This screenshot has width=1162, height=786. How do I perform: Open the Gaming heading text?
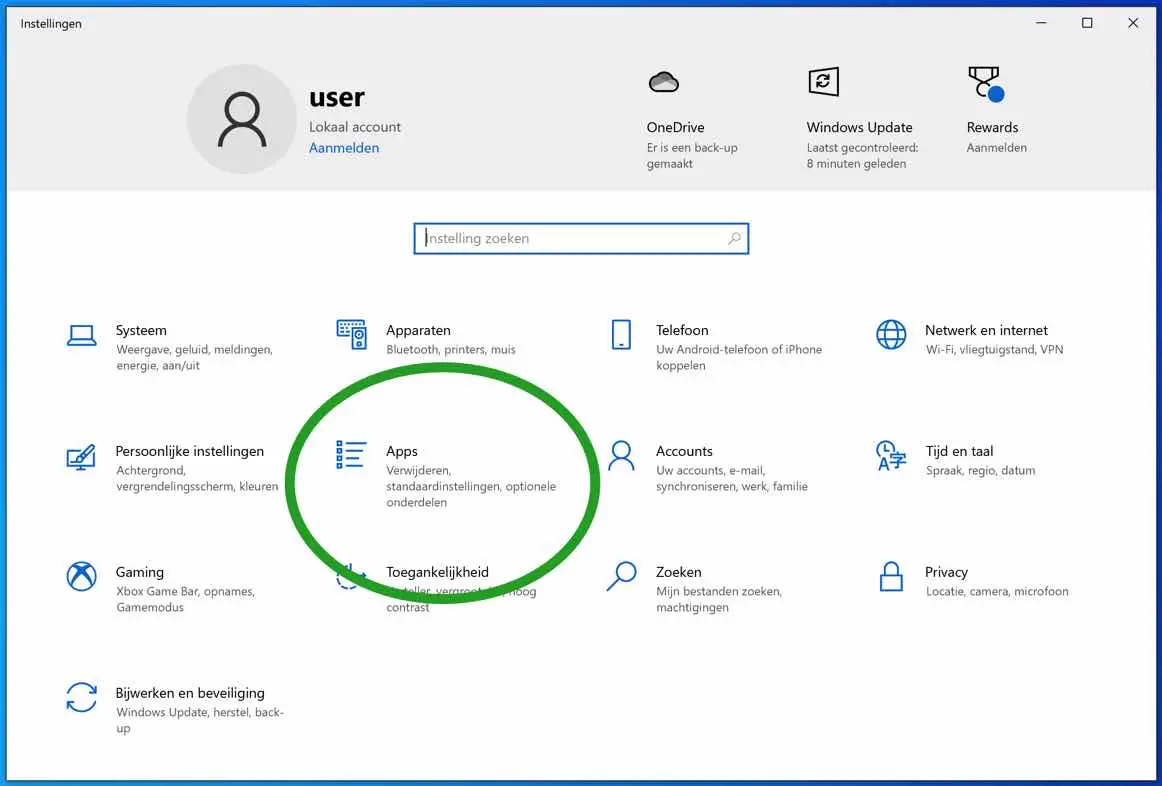pyautogui.click(x=139, y=572)
